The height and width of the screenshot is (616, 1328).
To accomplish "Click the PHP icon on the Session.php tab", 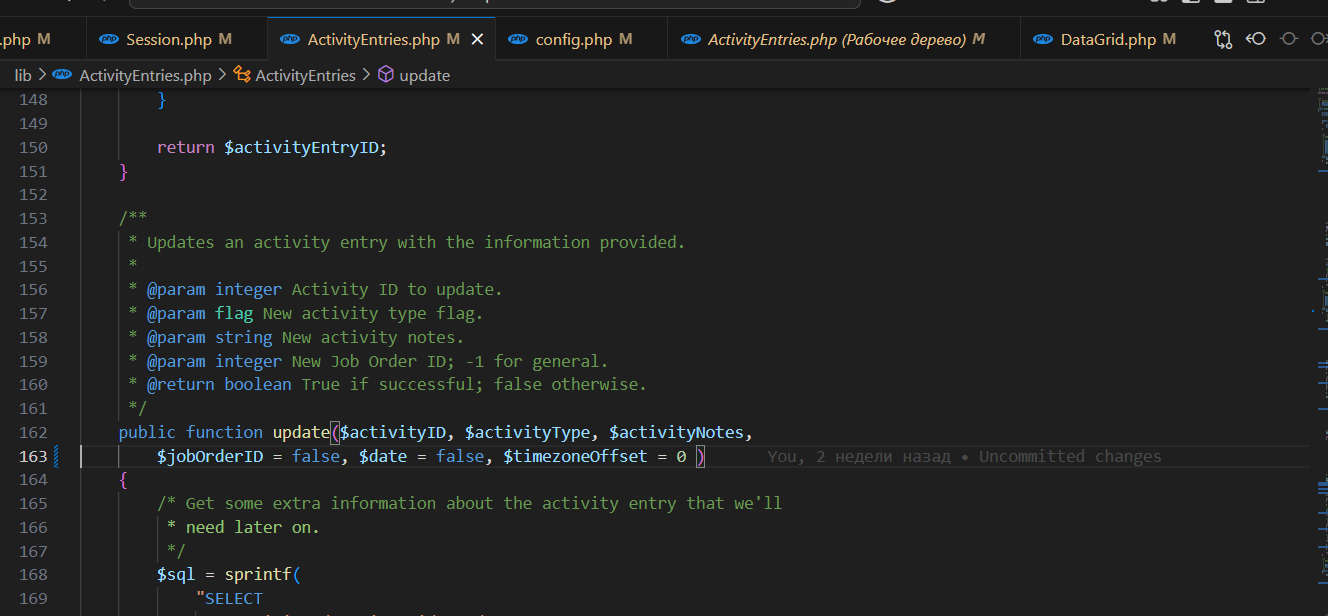I will 108,40.
